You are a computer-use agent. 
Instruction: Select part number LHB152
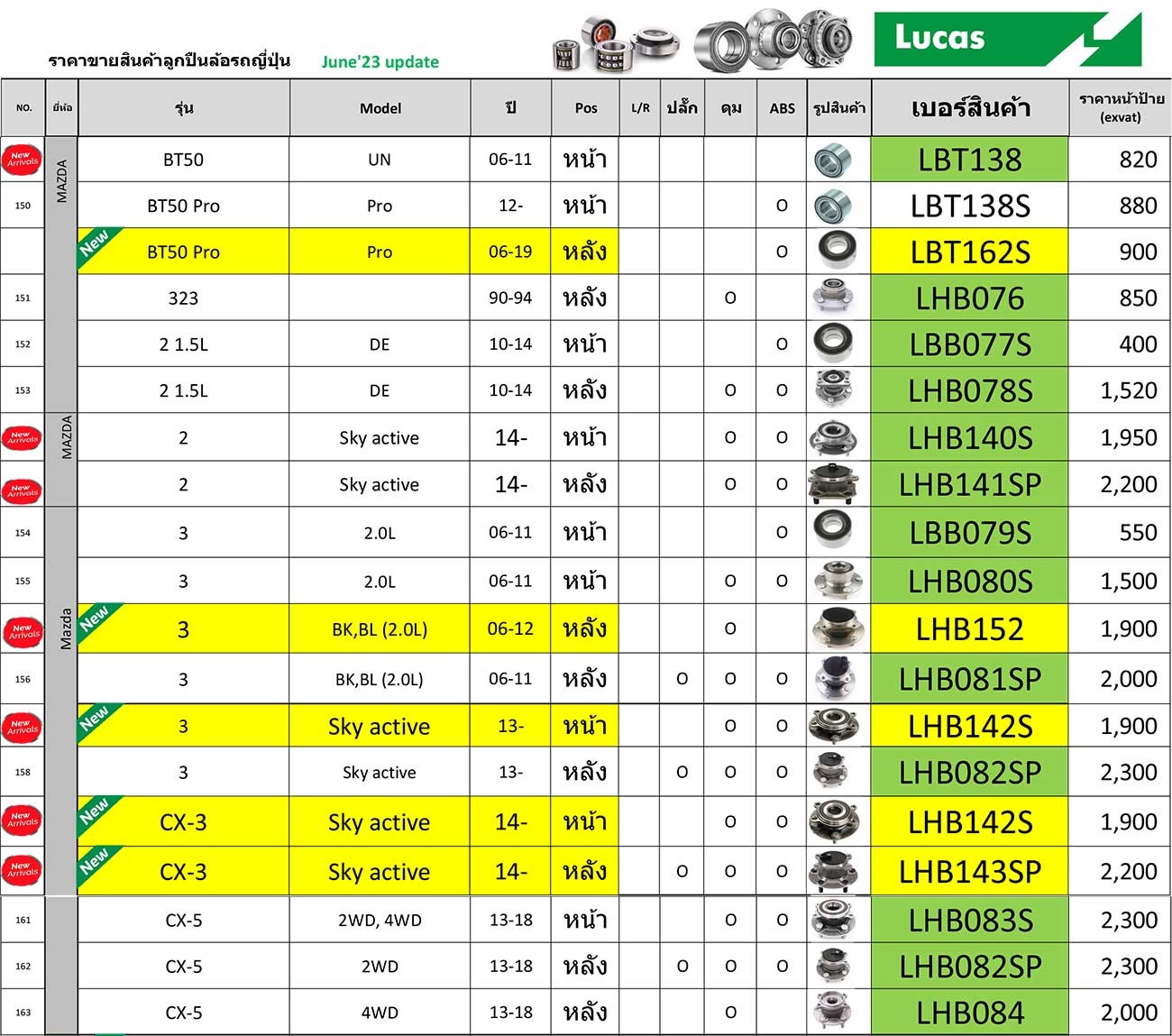pos(970,629)
